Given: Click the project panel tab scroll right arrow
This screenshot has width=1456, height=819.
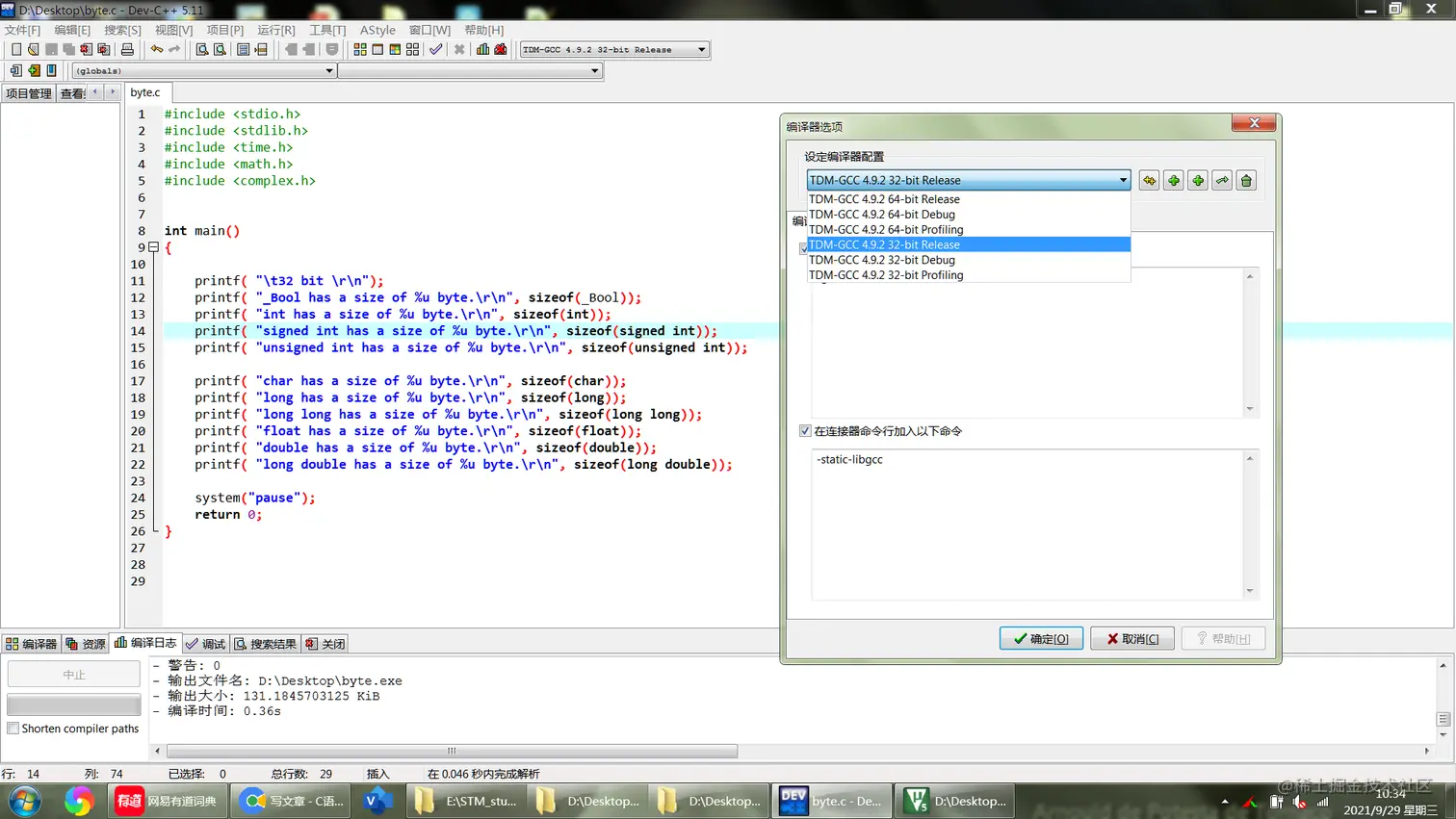Looking at the screenshot, I should point(113,92).
